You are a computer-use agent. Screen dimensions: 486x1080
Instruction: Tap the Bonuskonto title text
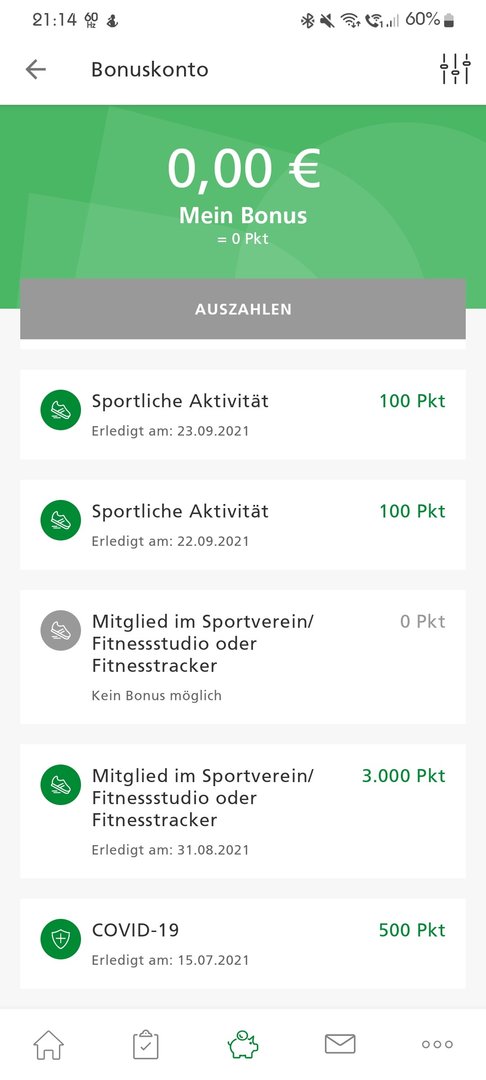coord(149,70)
